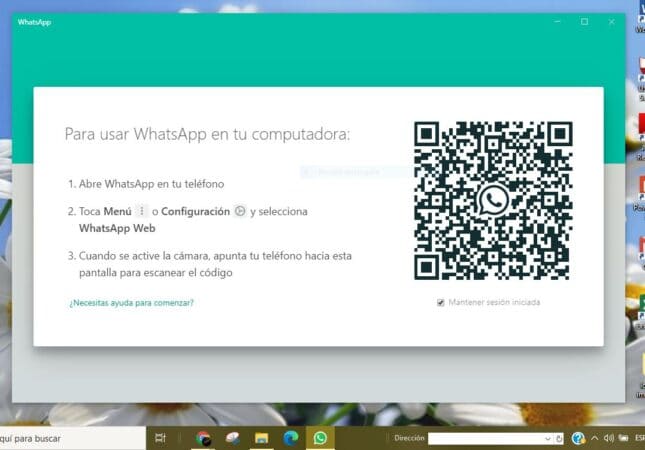The width and height of the screenshot is (645, 450).
Task: Open the help icon in system tray
Action: (x=578, y=438)
